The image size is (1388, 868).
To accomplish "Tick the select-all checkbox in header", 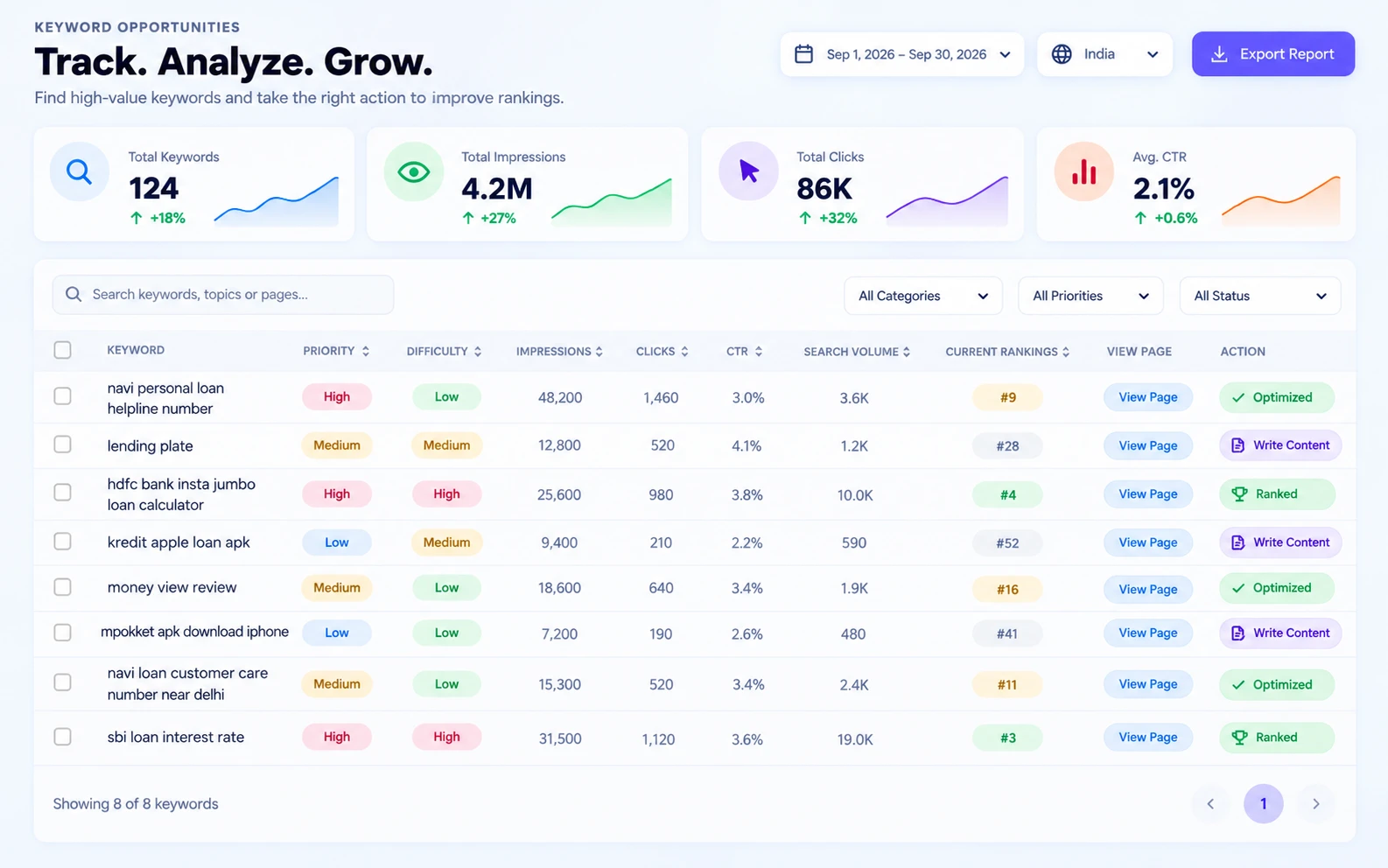I will pos(62,350).
